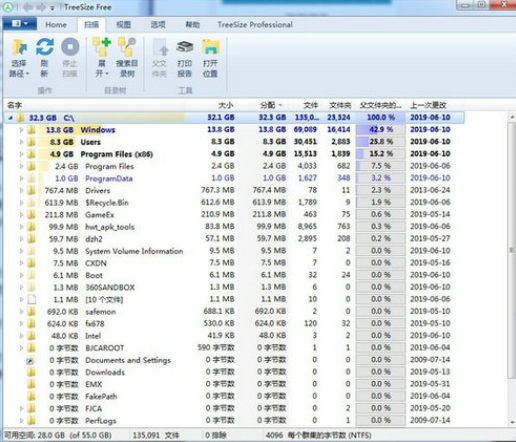Screen dimensions: 516x442
Task: Click the Search directory tree icon
Action: pos(127,47)
